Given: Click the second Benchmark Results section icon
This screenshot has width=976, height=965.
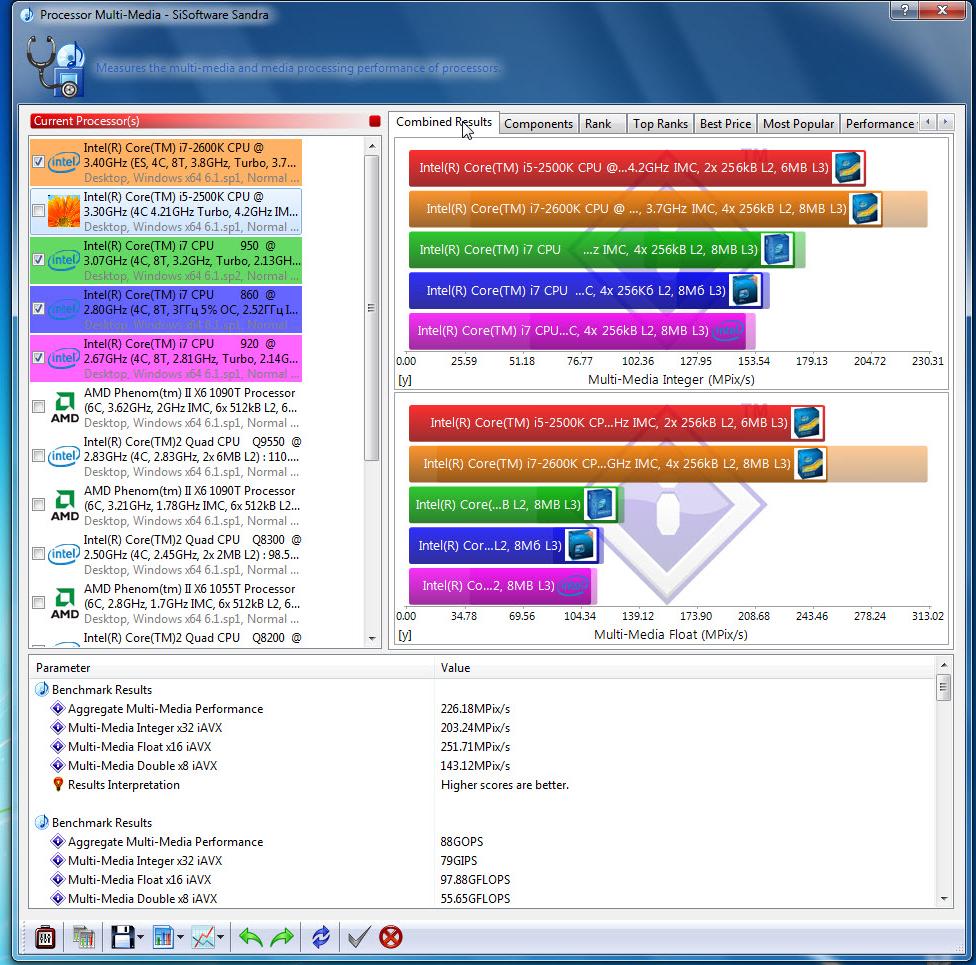Looking at the screenshot, I should coord(42,822).
